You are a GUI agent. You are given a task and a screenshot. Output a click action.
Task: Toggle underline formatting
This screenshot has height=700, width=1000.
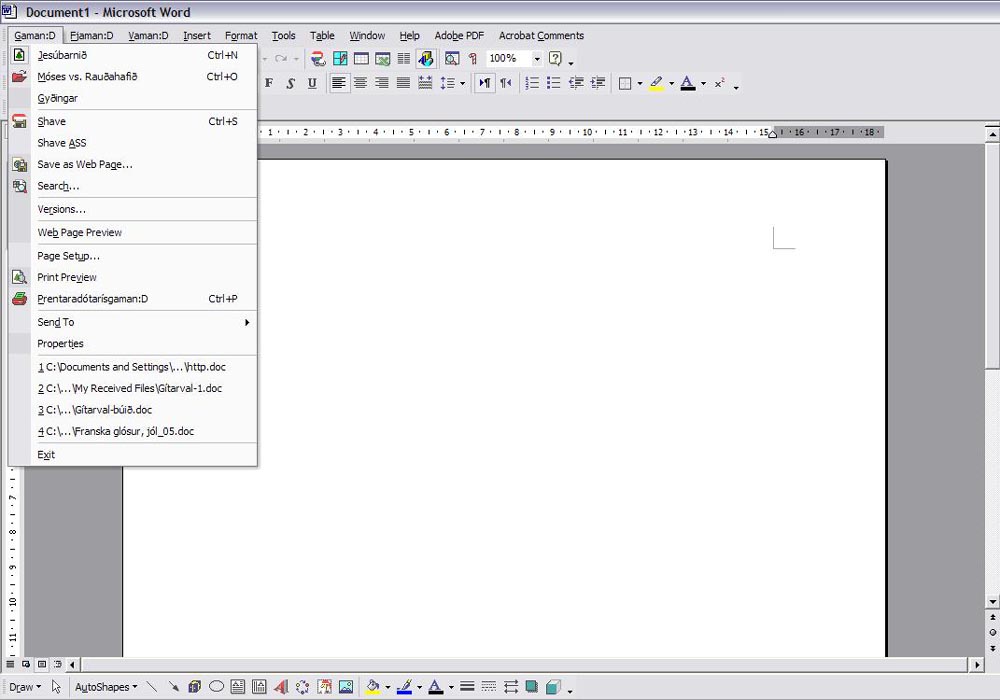(312, 83)
